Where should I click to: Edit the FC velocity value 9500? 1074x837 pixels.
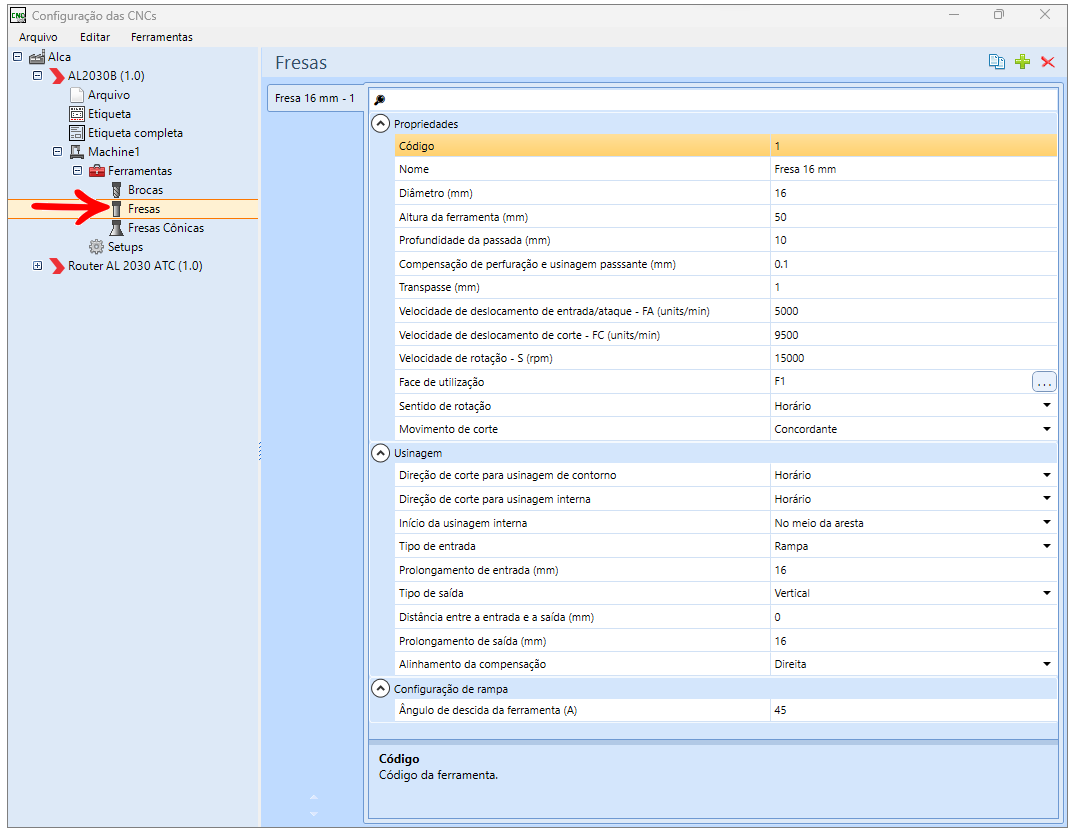[x=913, y=335]
